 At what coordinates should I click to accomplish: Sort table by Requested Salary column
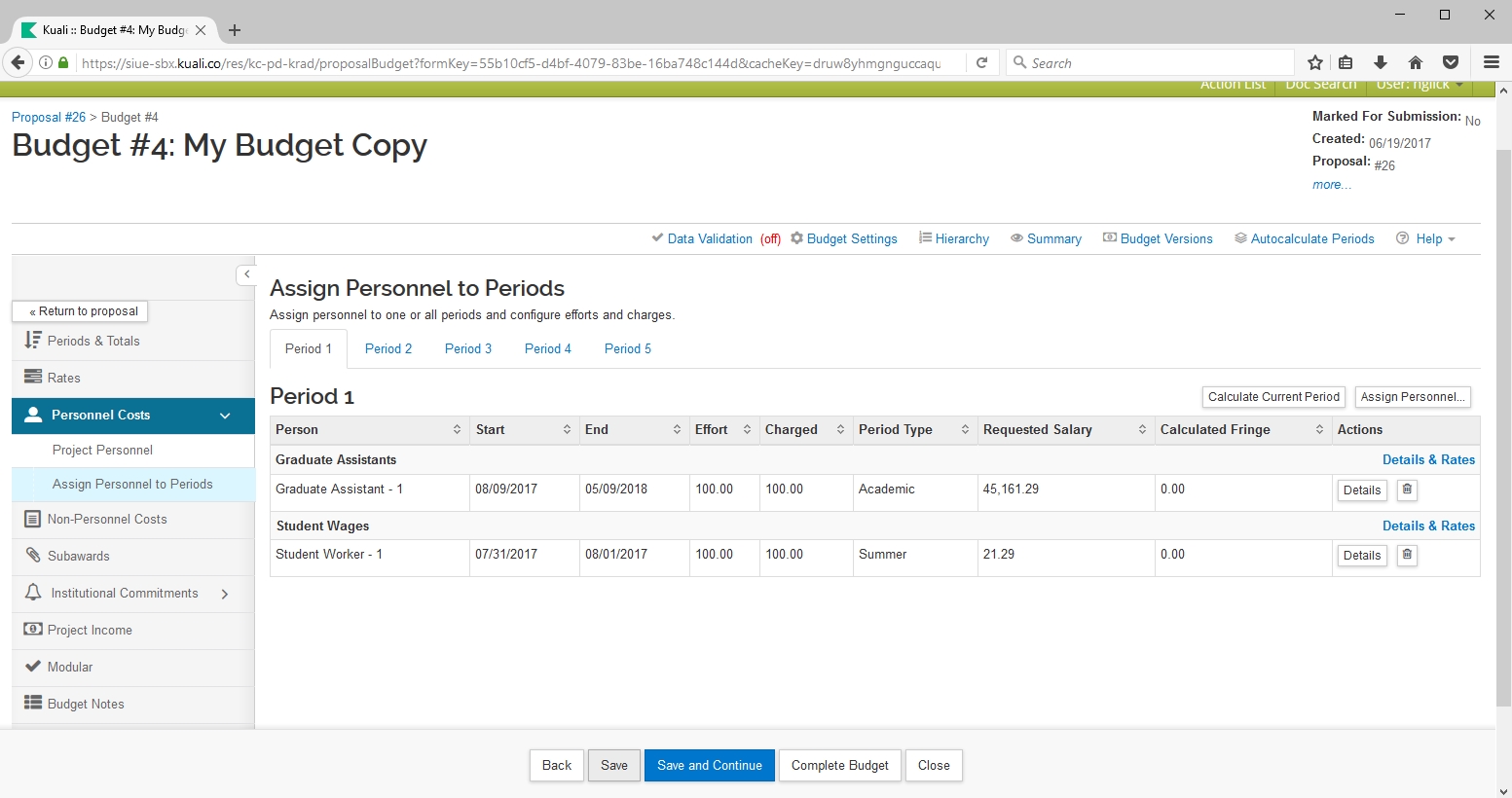point(1142,429)
